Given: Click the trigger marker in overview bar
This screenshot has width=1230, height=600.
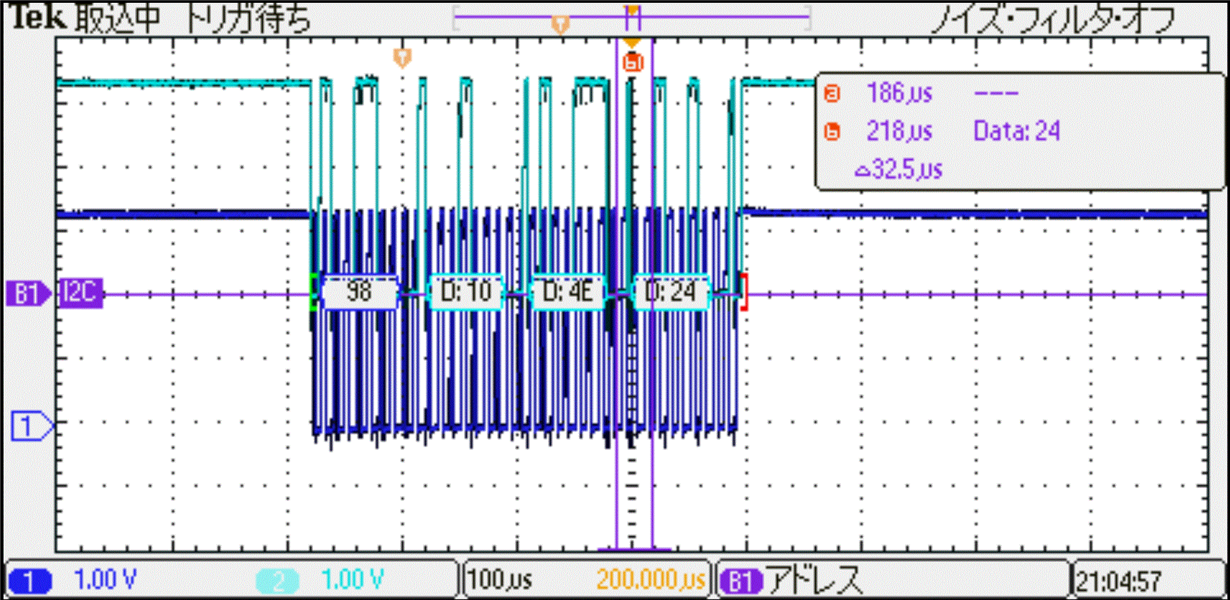Looking at the screenshot, I should pos(561,24).
